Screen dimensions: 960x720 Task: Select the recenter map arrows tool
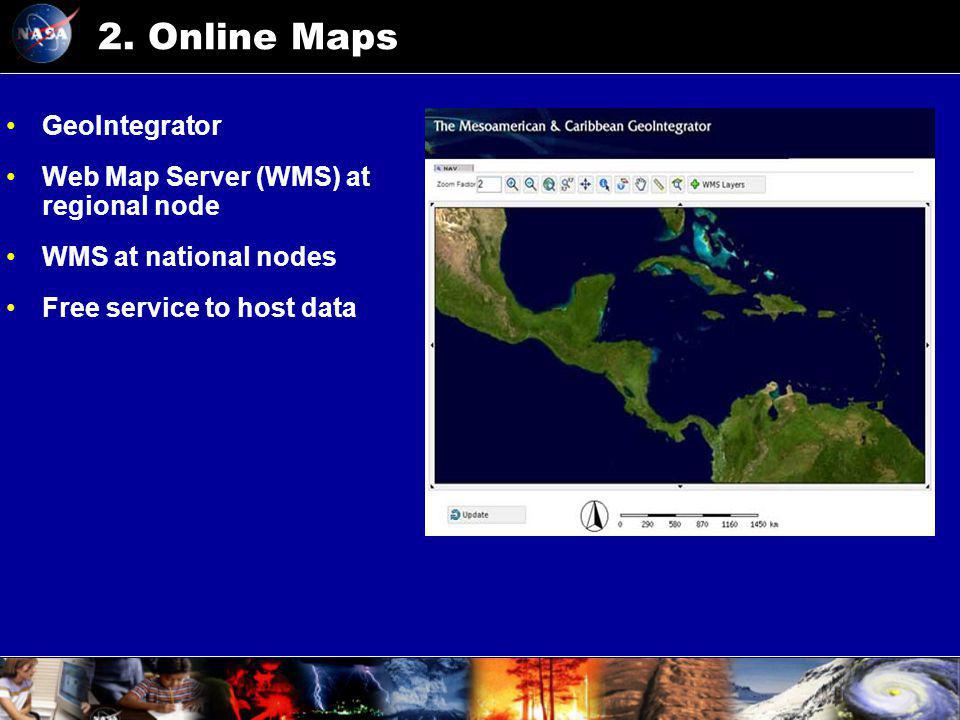(x=585, y=184)
